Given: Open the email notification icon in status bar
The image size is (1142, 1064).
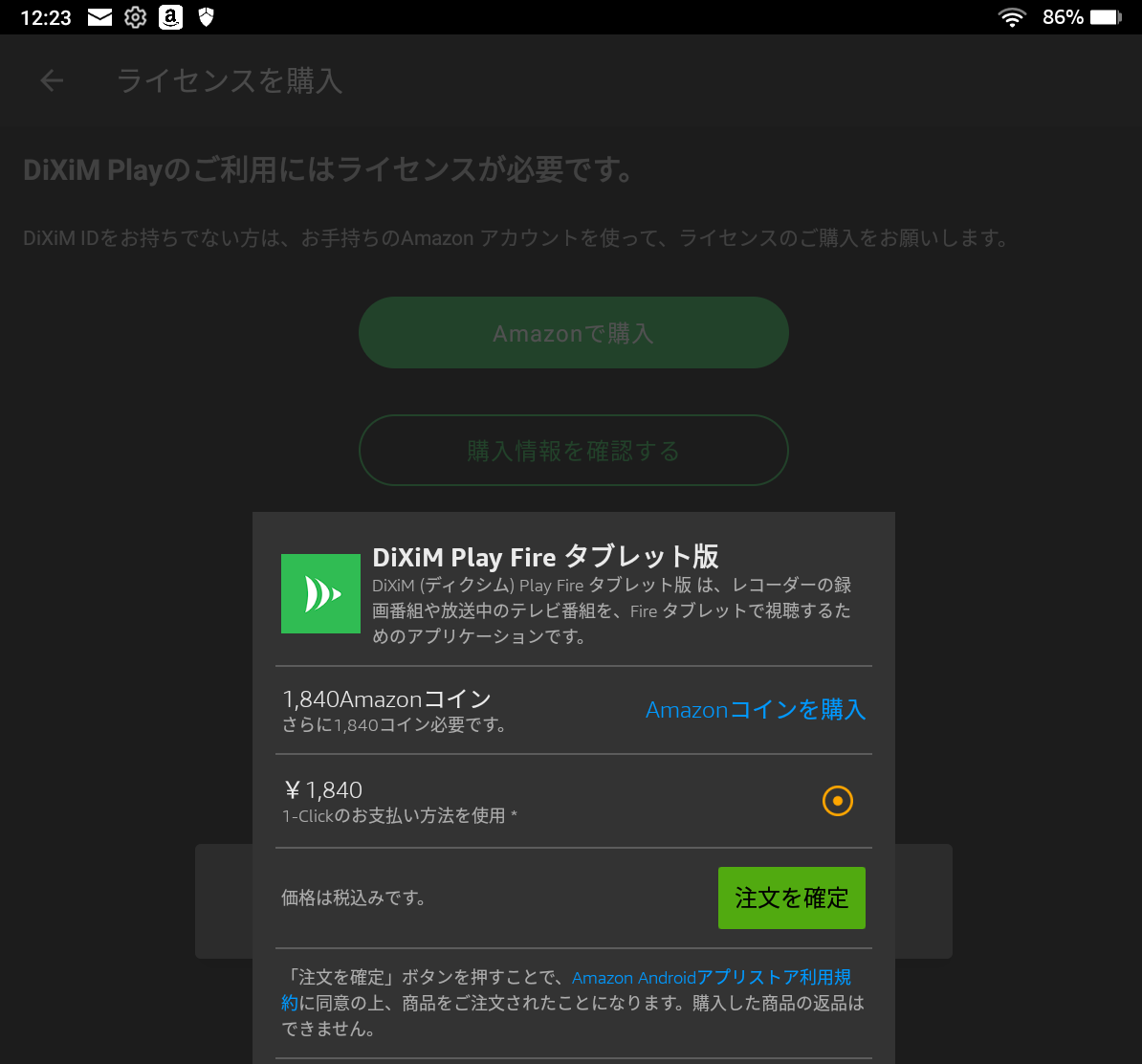Looking at the screenshot, I should pos(99,16).
